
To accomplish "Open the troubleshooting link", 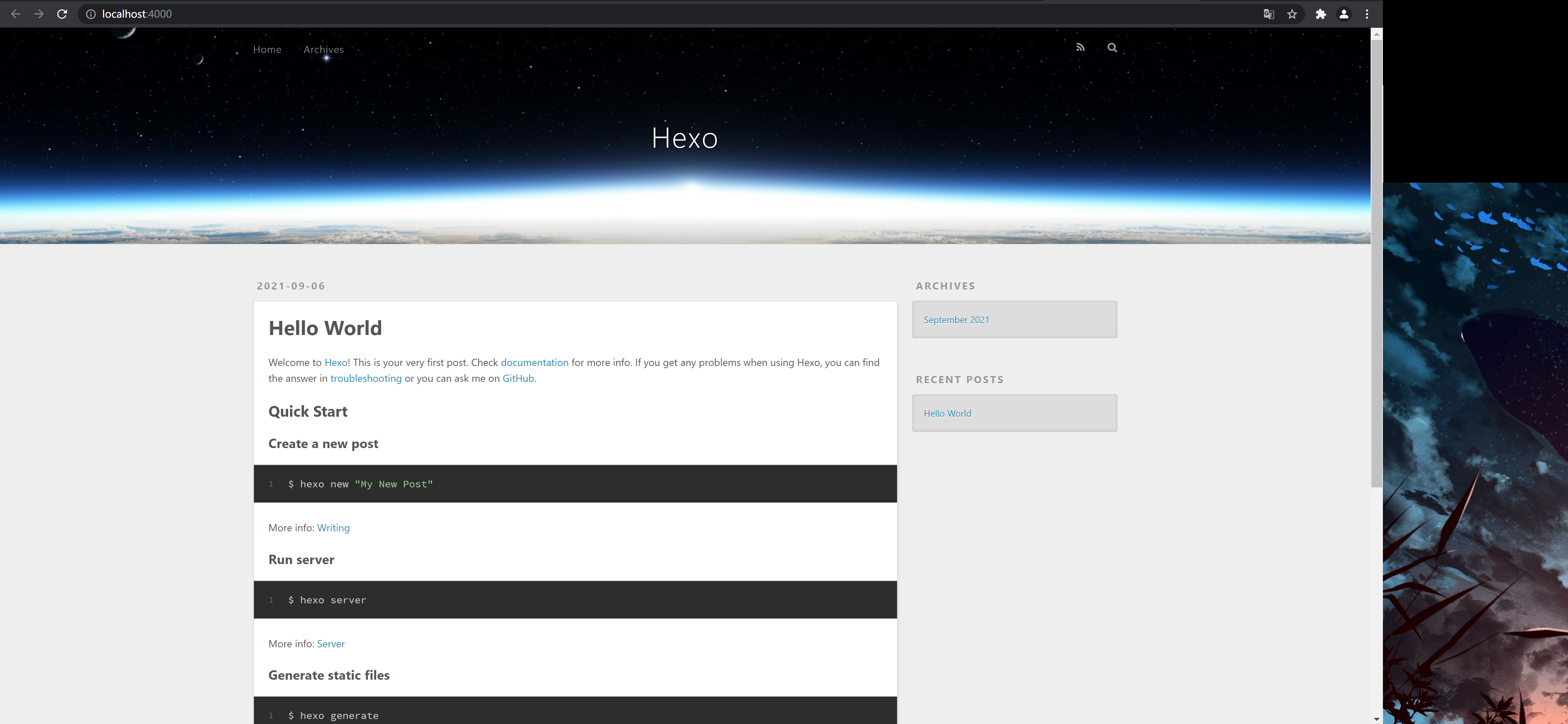I will coord(366,378).
